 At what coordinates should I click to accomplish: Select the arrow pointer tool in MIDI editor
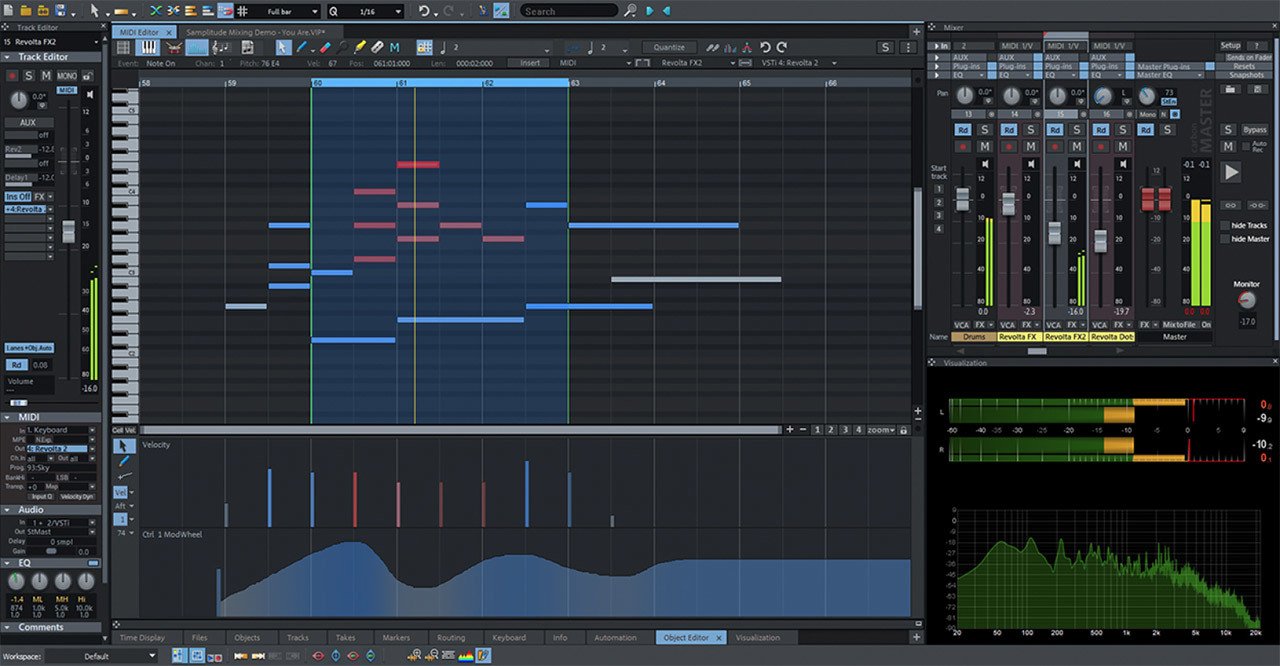(282, 47)
